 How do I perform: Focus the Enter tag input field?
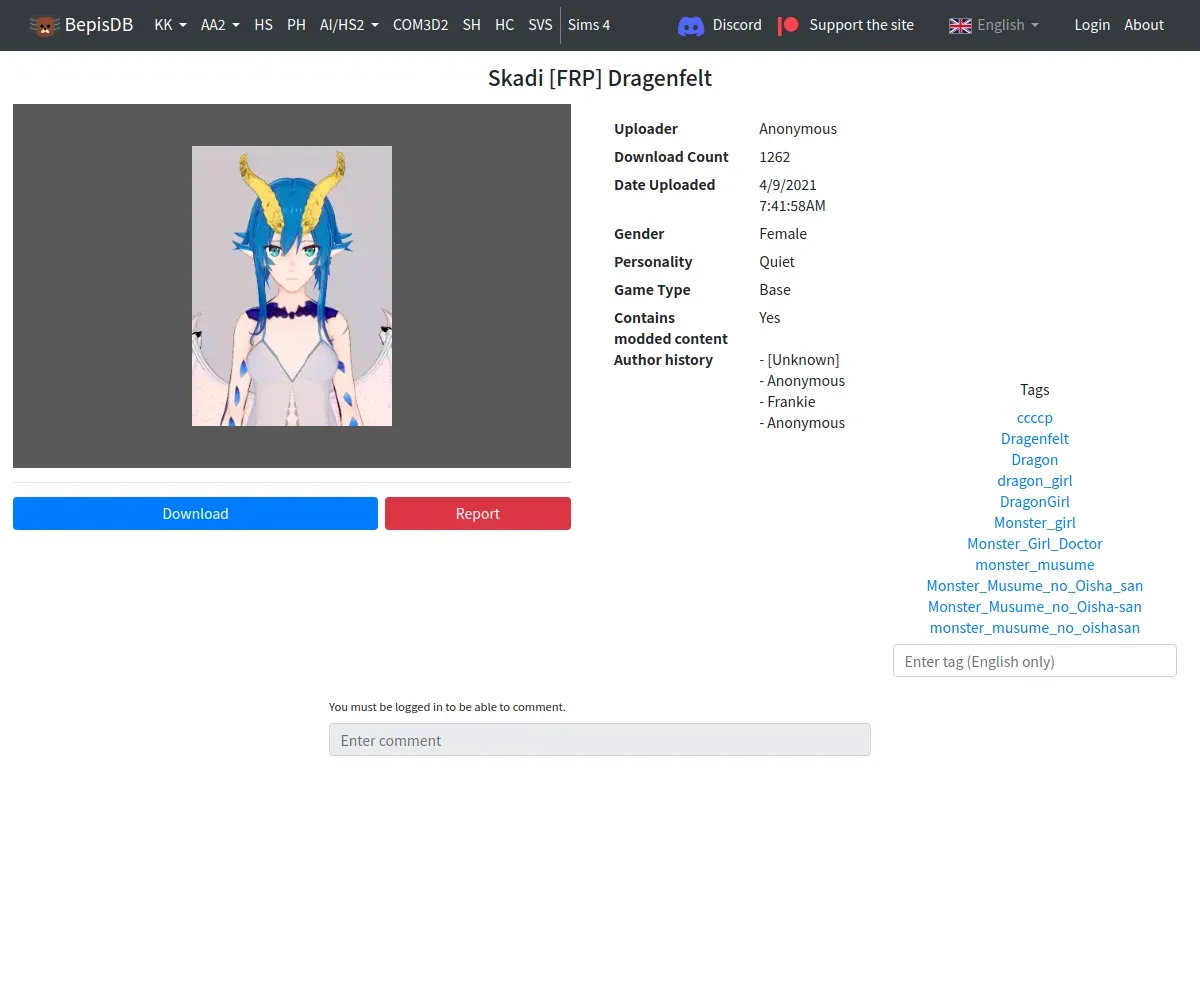[1035, 661]
